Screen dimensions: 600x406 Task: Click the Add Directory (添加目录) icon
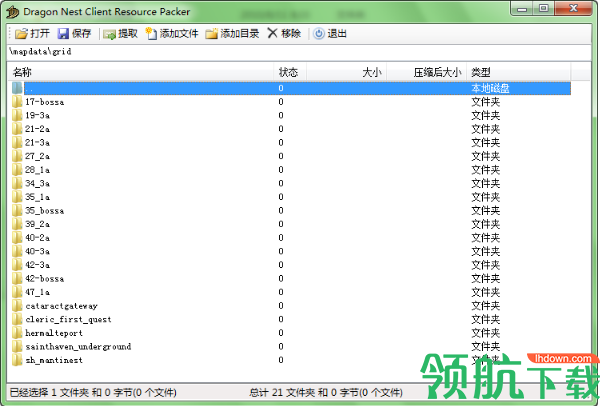[211, 34]
